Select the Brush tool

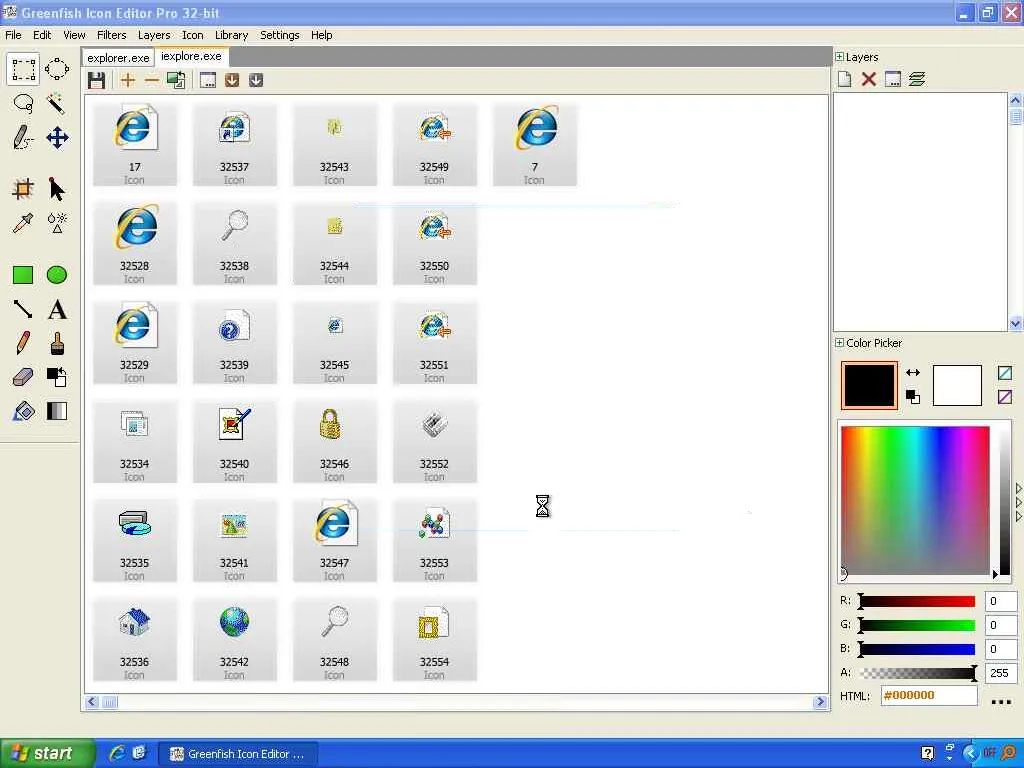[57, 343]
